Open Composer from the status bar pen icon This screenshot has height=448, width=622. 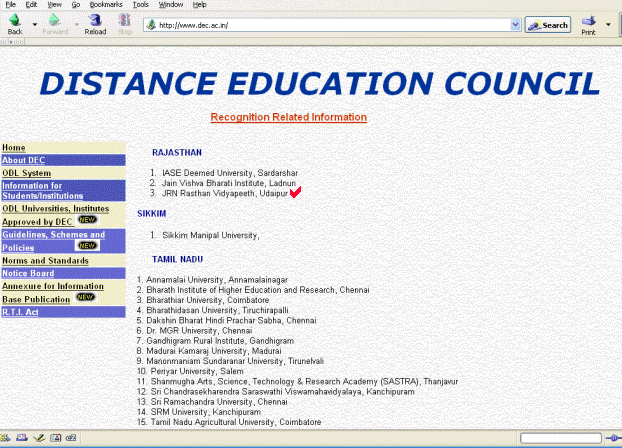[x=39, y=438]
